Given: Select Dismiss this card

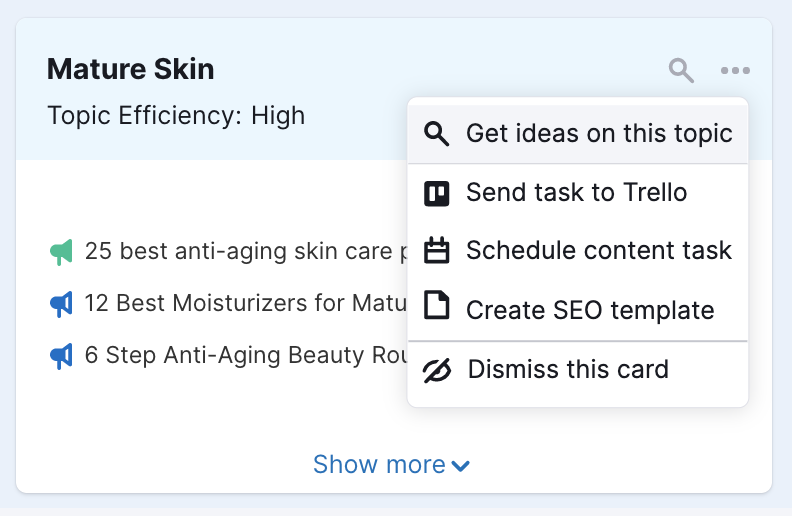Looking at the screenshot, I should point(577,370).
